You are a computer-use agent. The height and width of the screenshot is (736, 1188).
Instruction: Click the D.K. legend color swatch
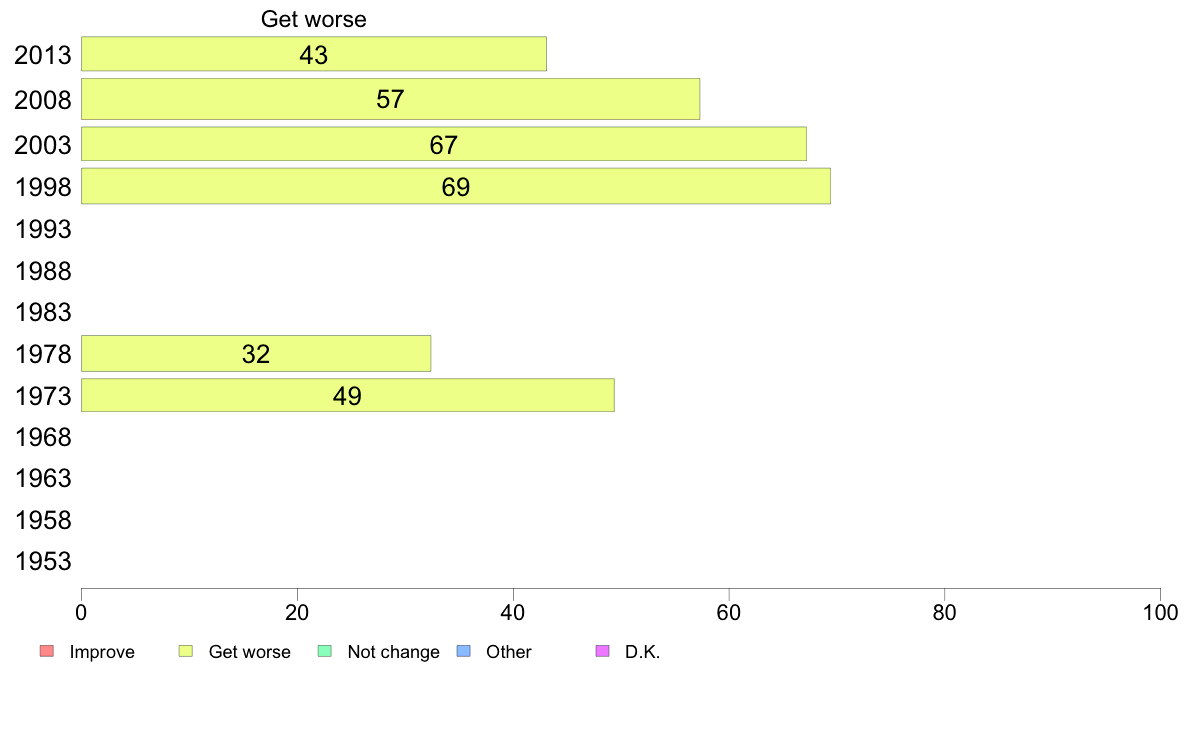(603, 651)
